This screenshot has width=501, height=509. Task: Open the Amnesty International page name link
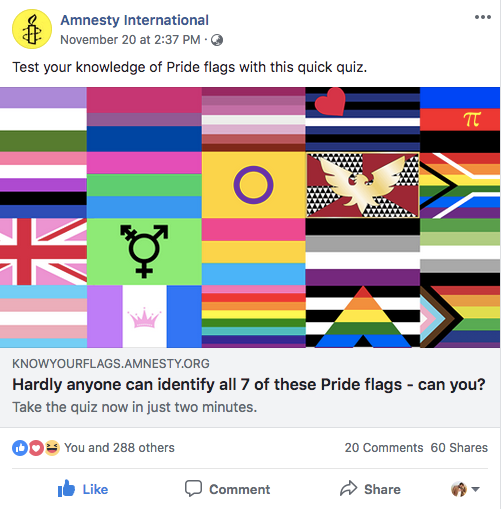(134, 20)
